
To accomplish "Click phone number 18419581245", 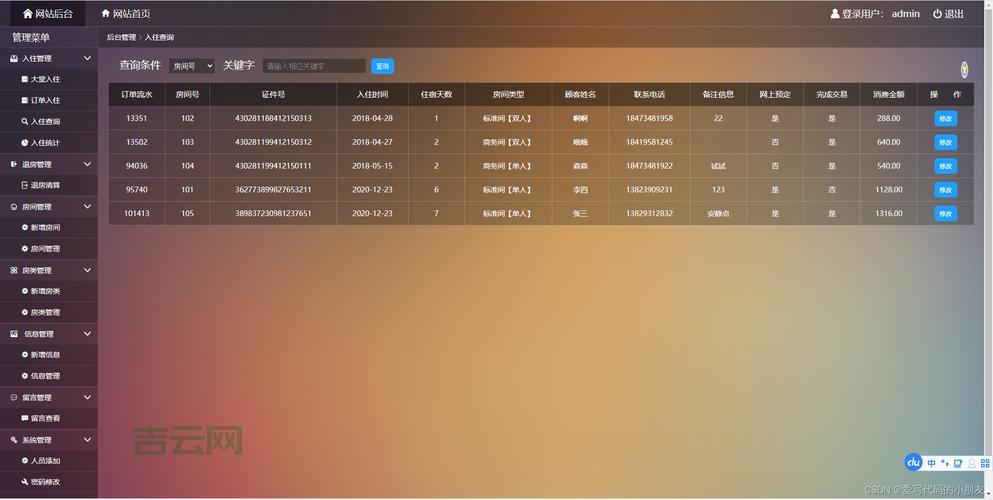I will click(x=649, y=142).
